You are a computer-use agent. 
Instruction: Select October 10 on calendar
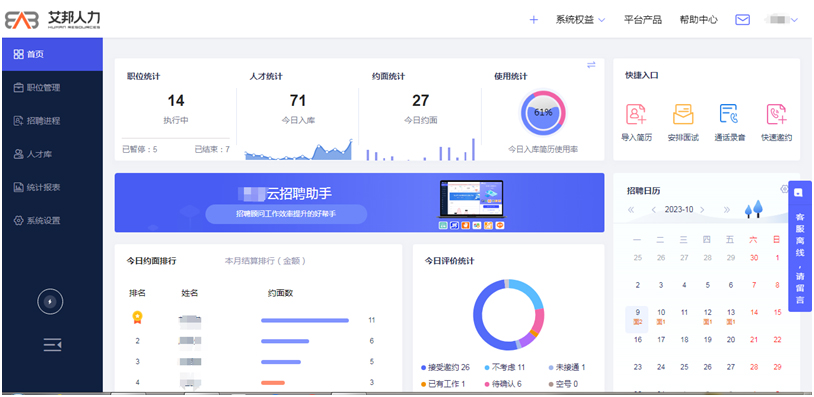coord(661,317)
